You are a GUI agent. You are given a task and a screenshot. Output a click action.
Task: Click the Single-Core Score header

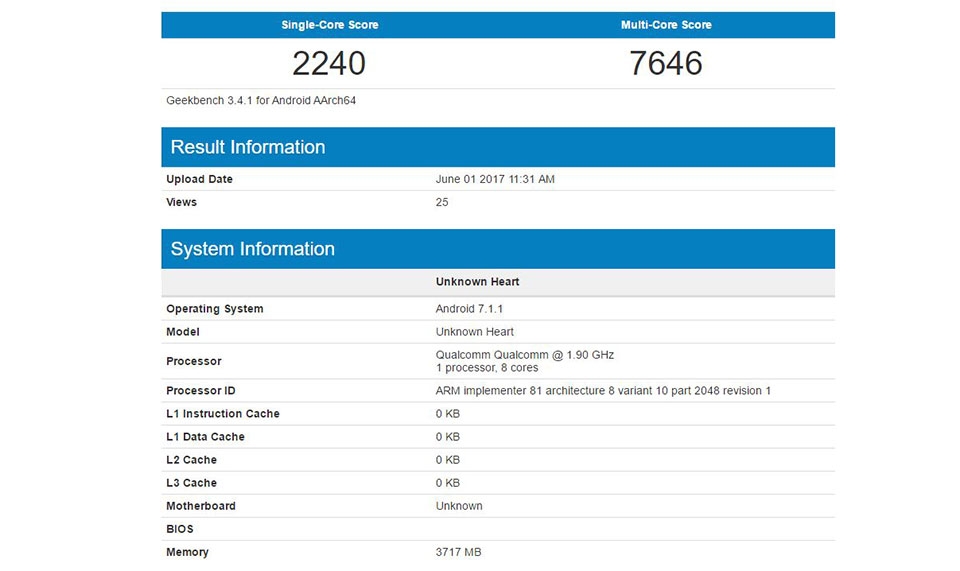pos(329,25)
